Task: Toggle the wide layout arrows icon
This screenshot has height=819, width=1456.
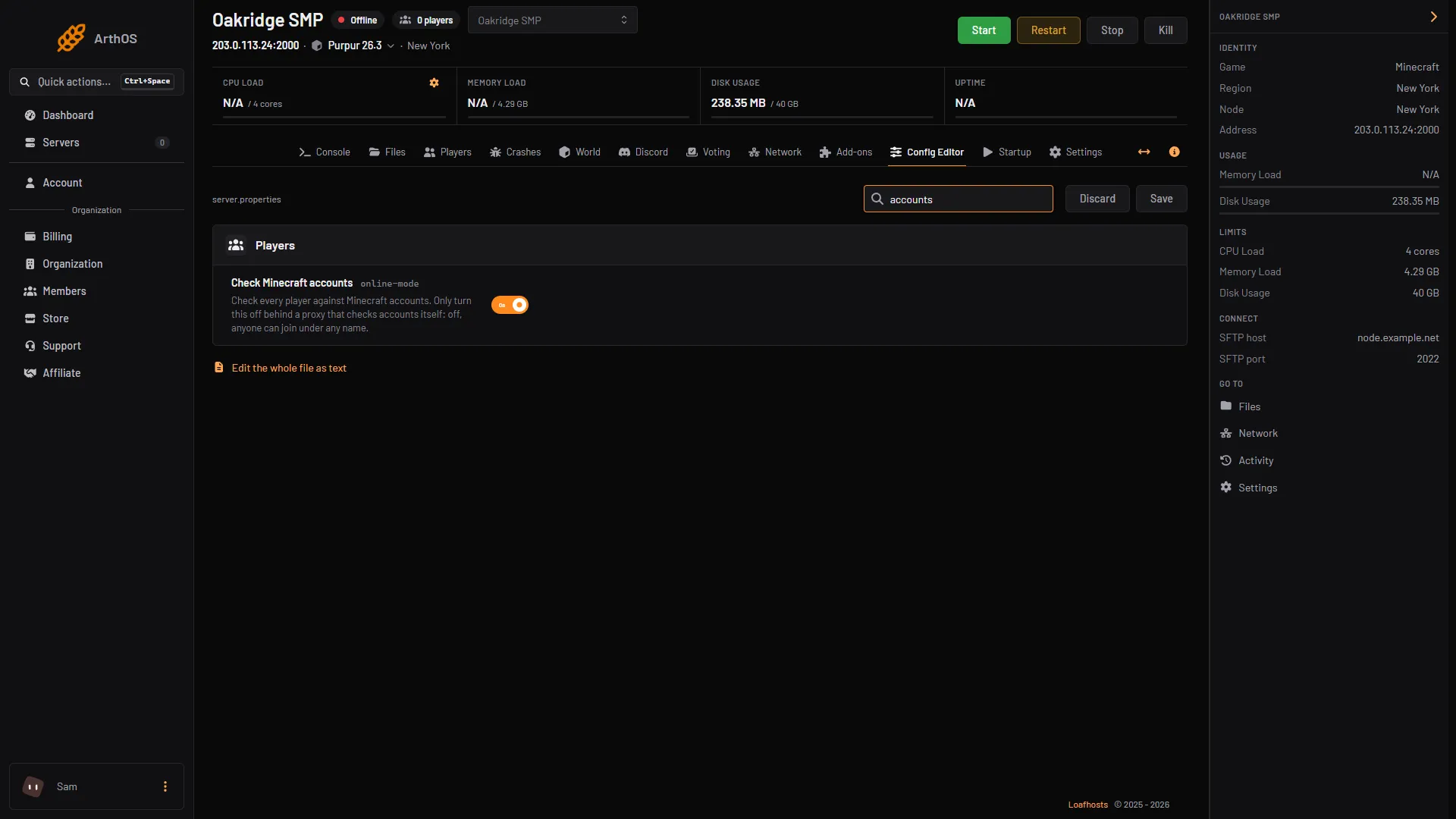Action: pyautogui.click(x=1144, y=152)
